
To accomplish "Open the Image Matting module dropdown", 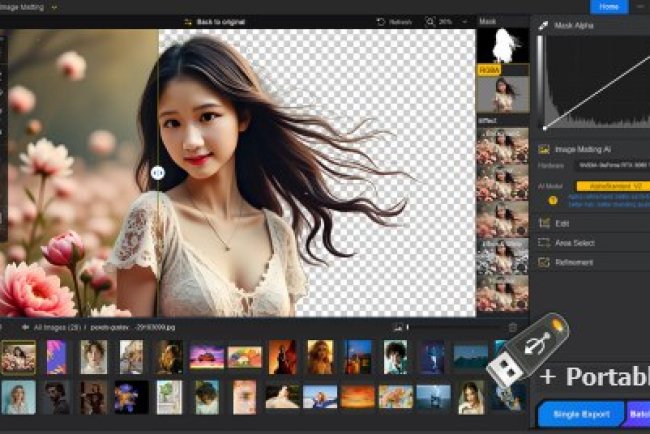I will 54,7.
